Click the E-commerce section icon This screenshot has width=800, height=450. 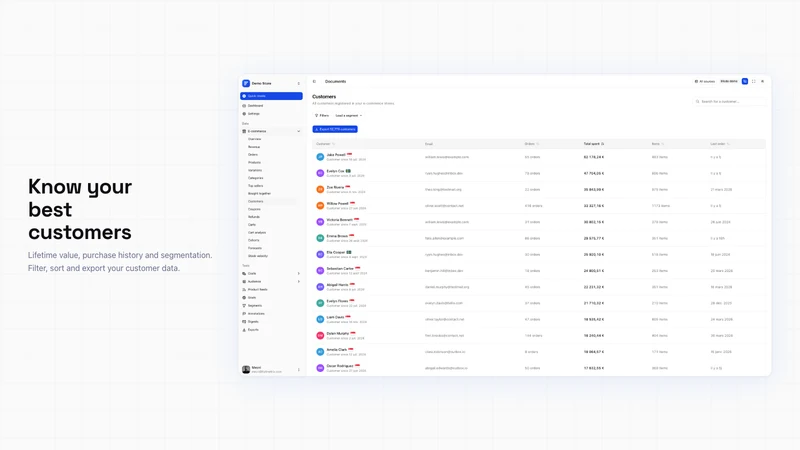click(x=244, y=131)
